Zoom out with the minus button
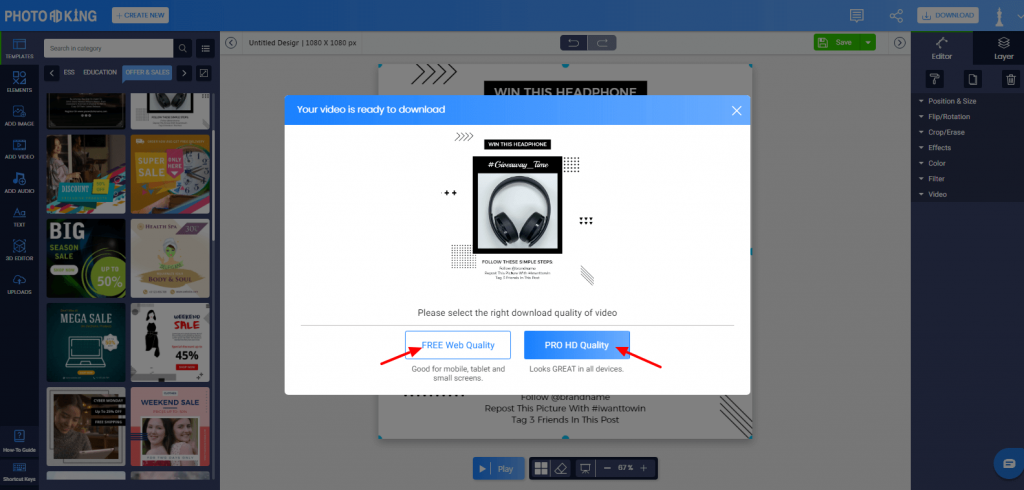 [x=607, y=468]
